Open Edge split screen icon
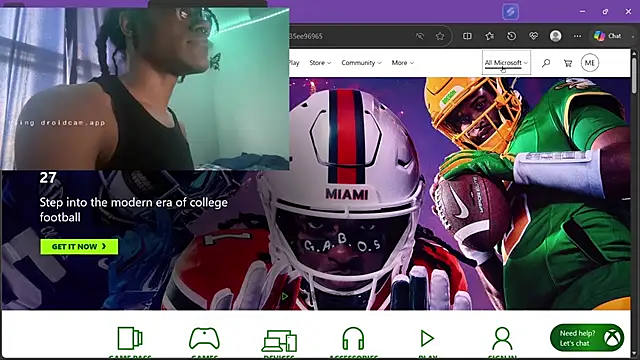The width and height of the screenshot is (640, 360). tap(467, 36)
